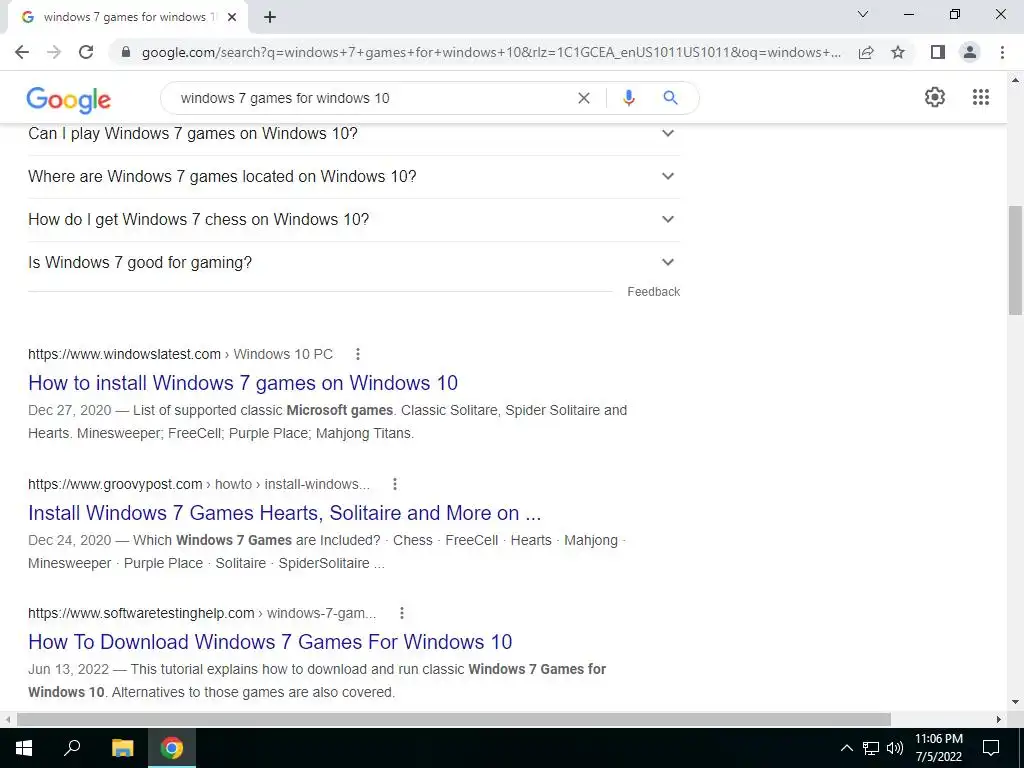Go back to previous page
1024x768 pixels.
[22, 52]
